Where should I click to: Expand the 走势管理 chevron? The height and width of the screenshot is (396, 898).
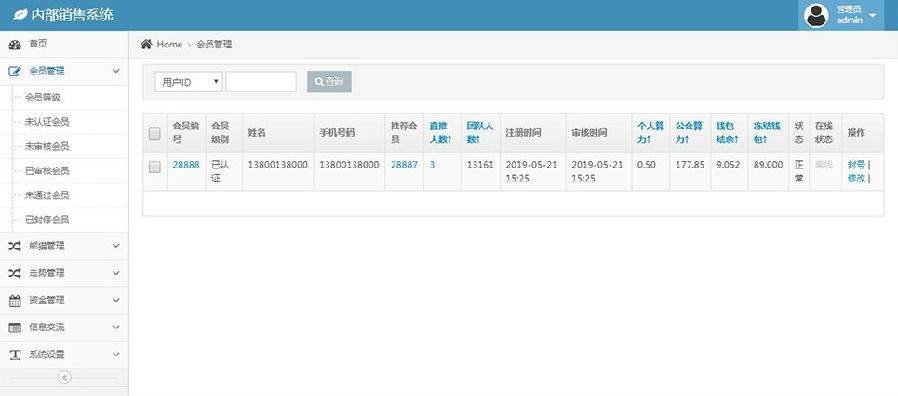coord(116,273)
